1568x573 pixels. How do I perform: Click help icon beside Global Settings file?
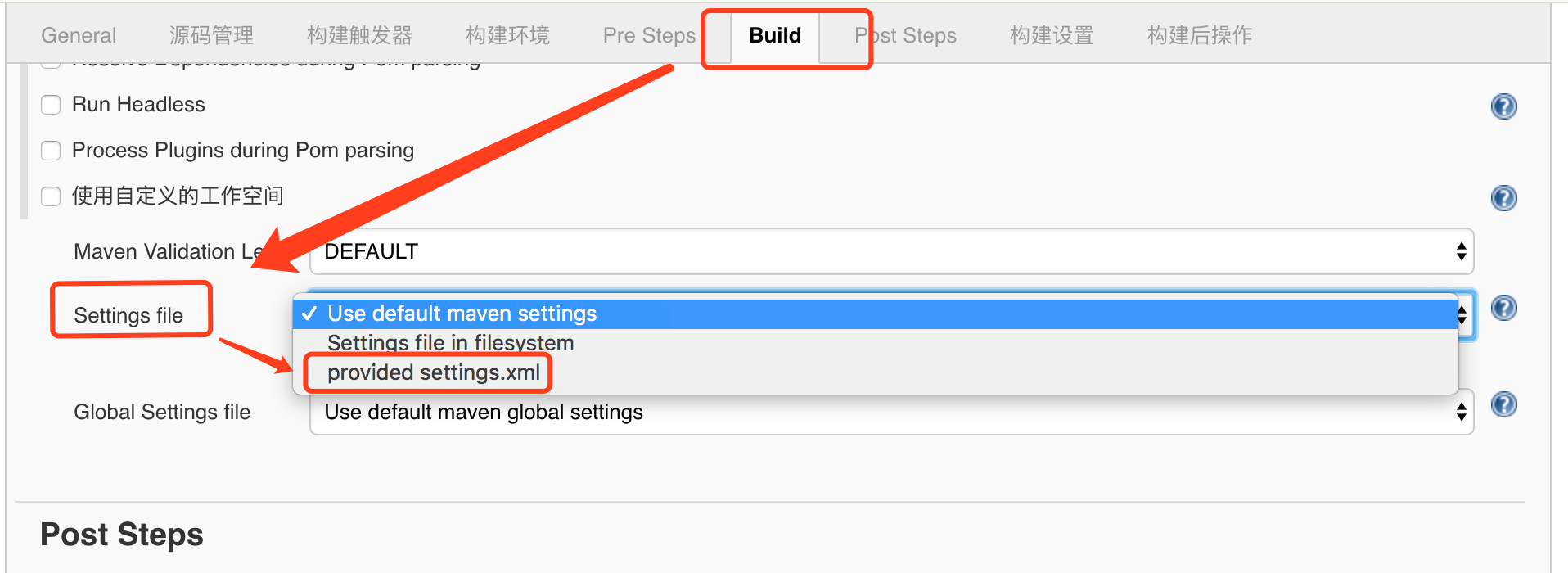point(1504,404)
